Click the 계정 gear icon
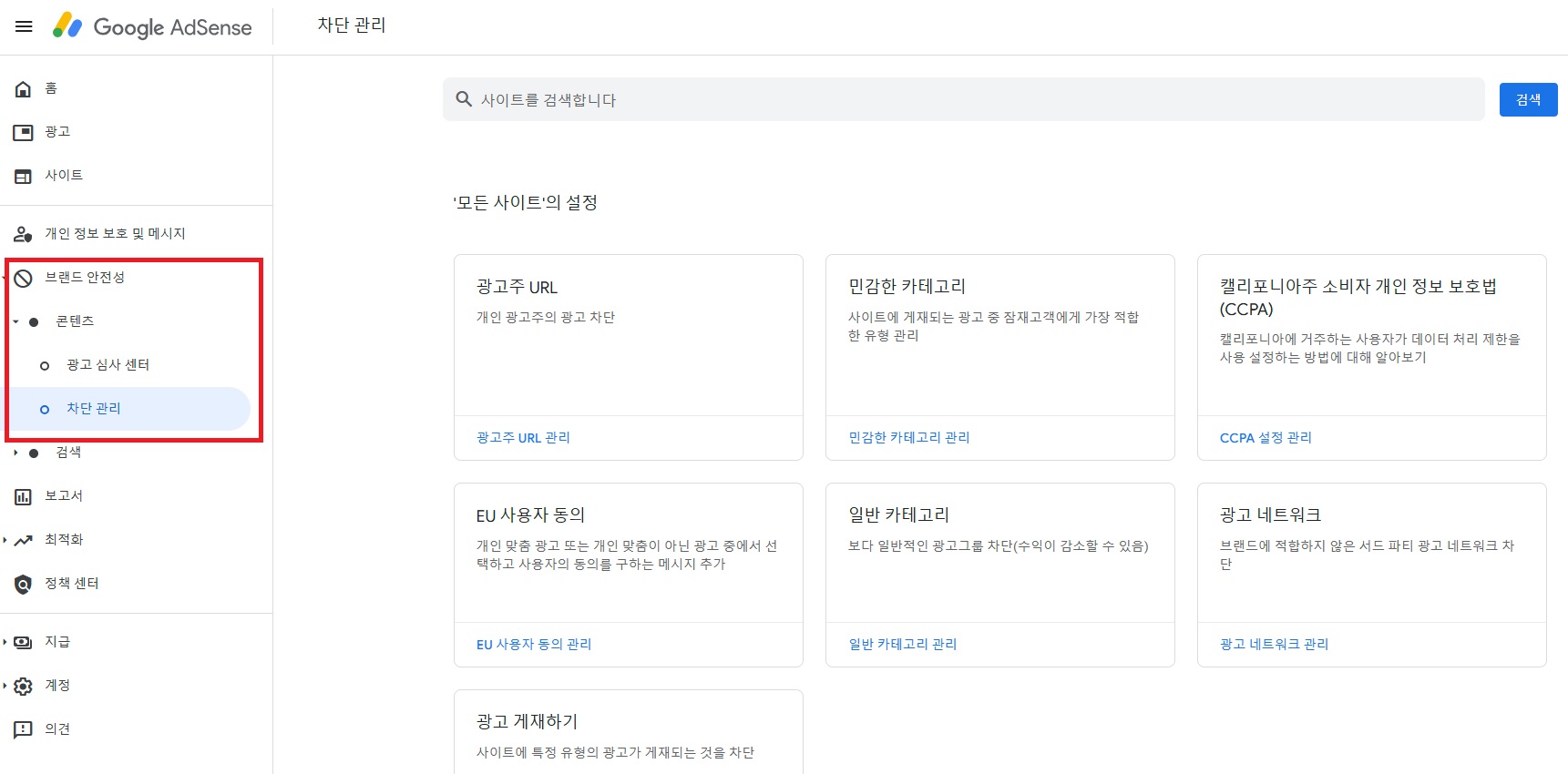 (x=23, y=687)
